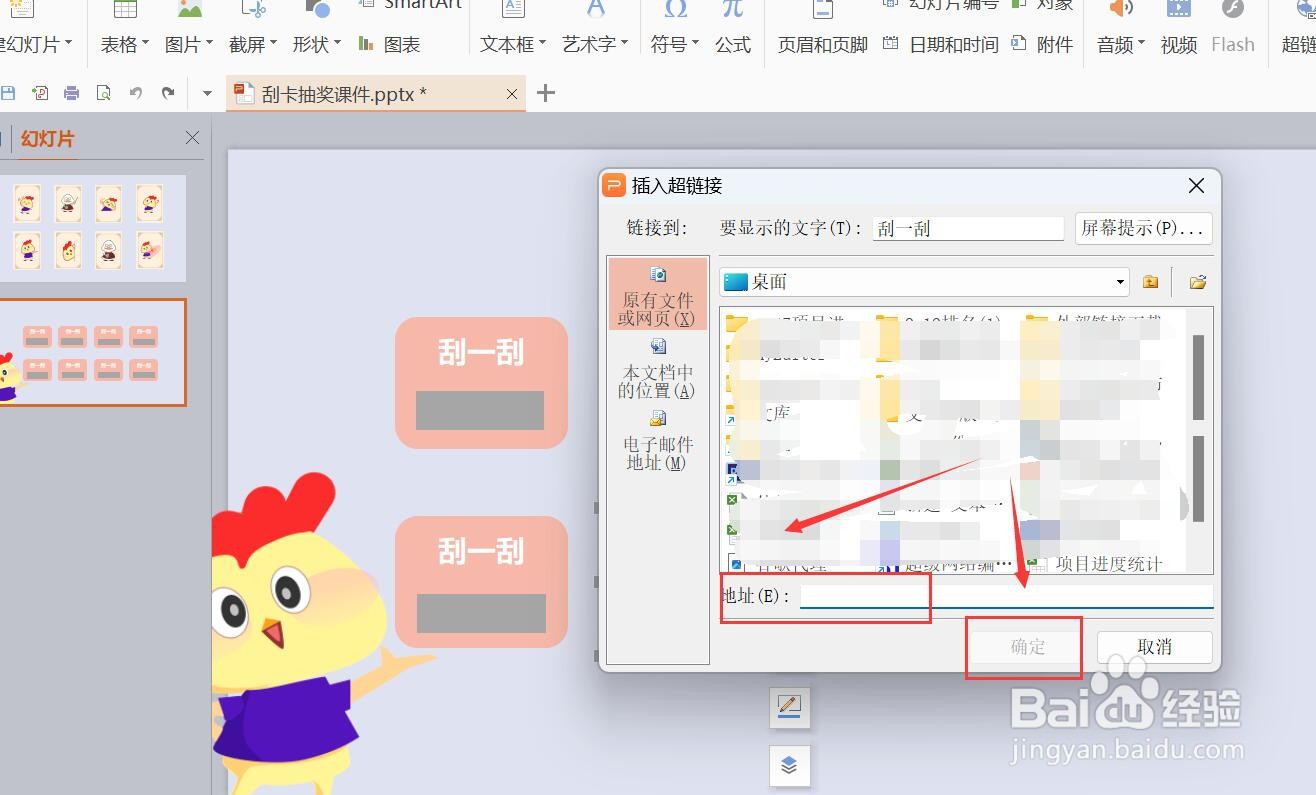Select the second slide thumbnail with scratch cards
This screenshot has width=1316, height=795.
click(x=93, y=353)
